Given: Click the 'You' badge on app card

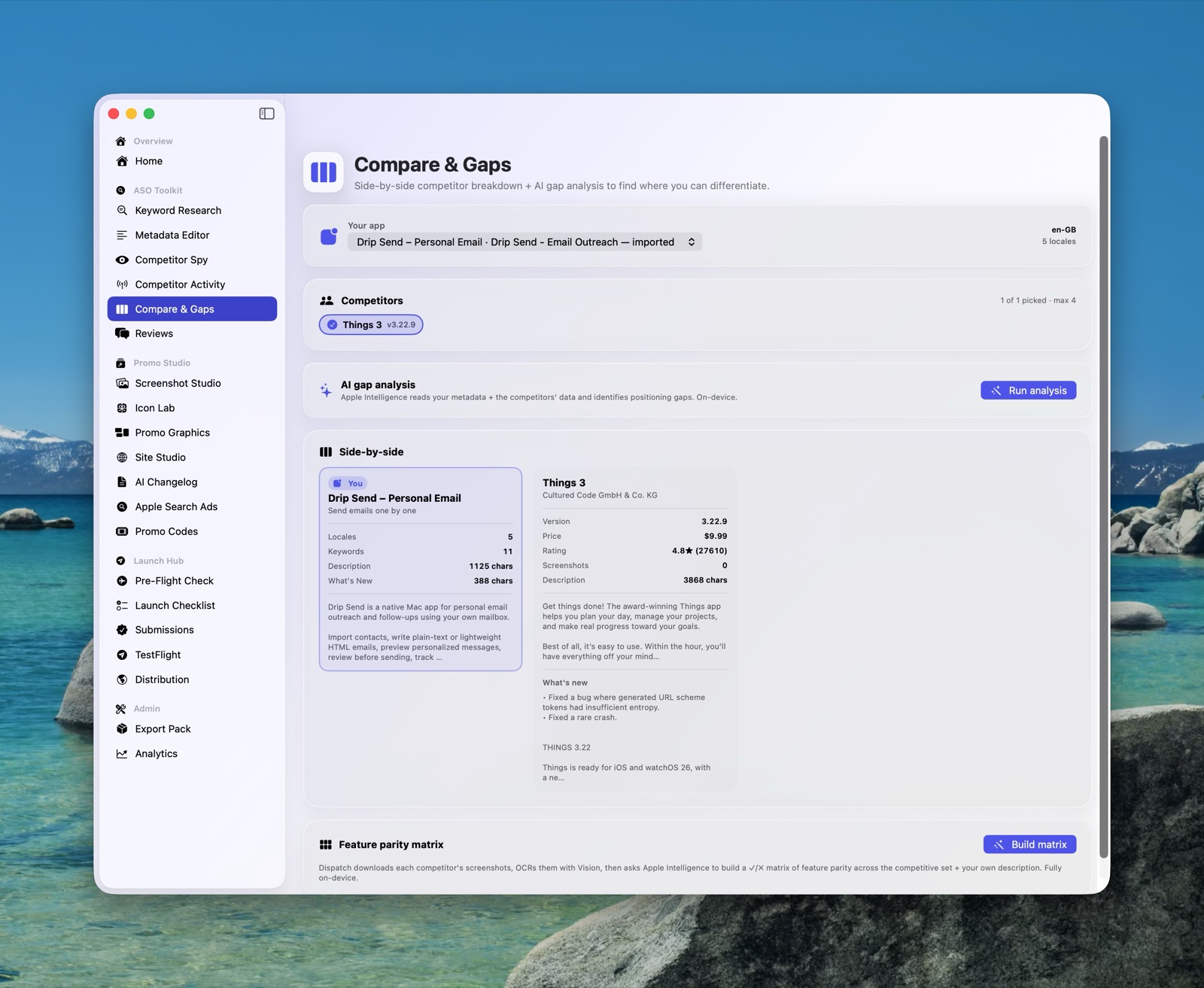Looking at the screenshot, I should tap(348, 483).
